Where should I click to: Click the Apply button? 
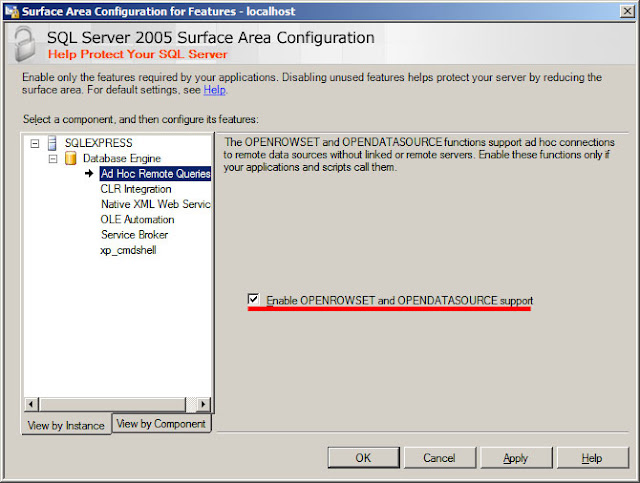pos(516,458)
